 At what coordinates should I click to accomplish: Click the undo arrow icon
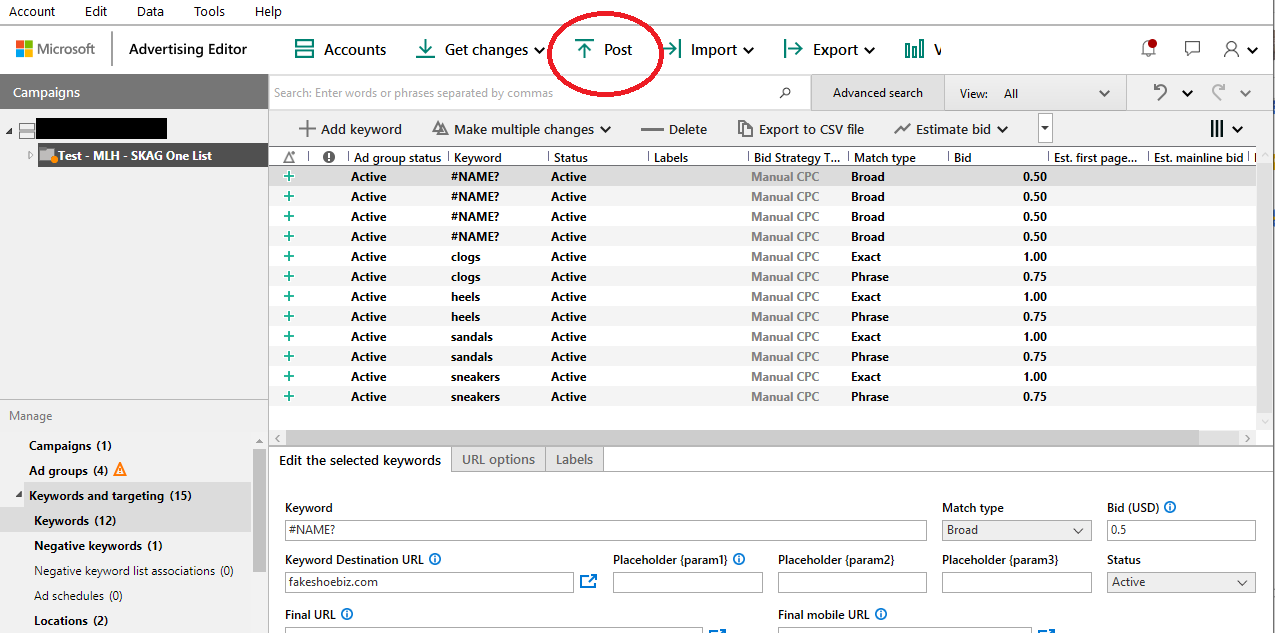point(1160,93)
